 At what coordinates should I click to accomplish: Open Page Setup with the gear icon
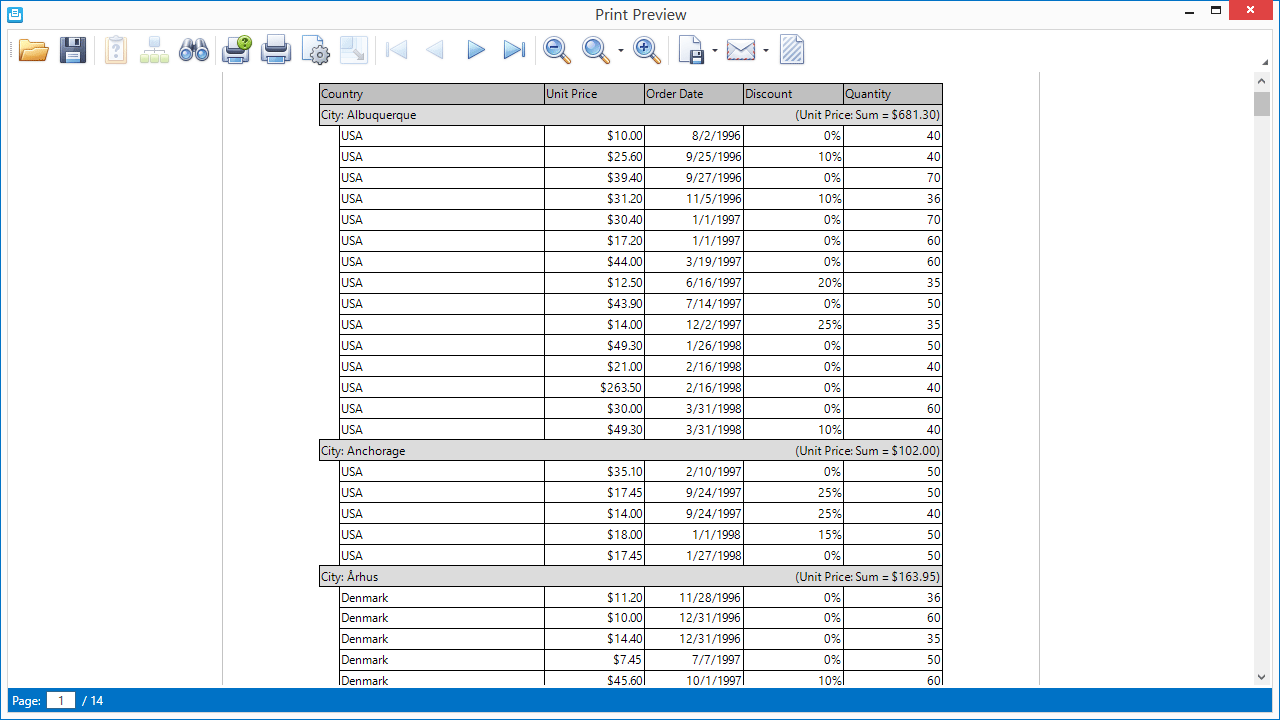(315, 50)
